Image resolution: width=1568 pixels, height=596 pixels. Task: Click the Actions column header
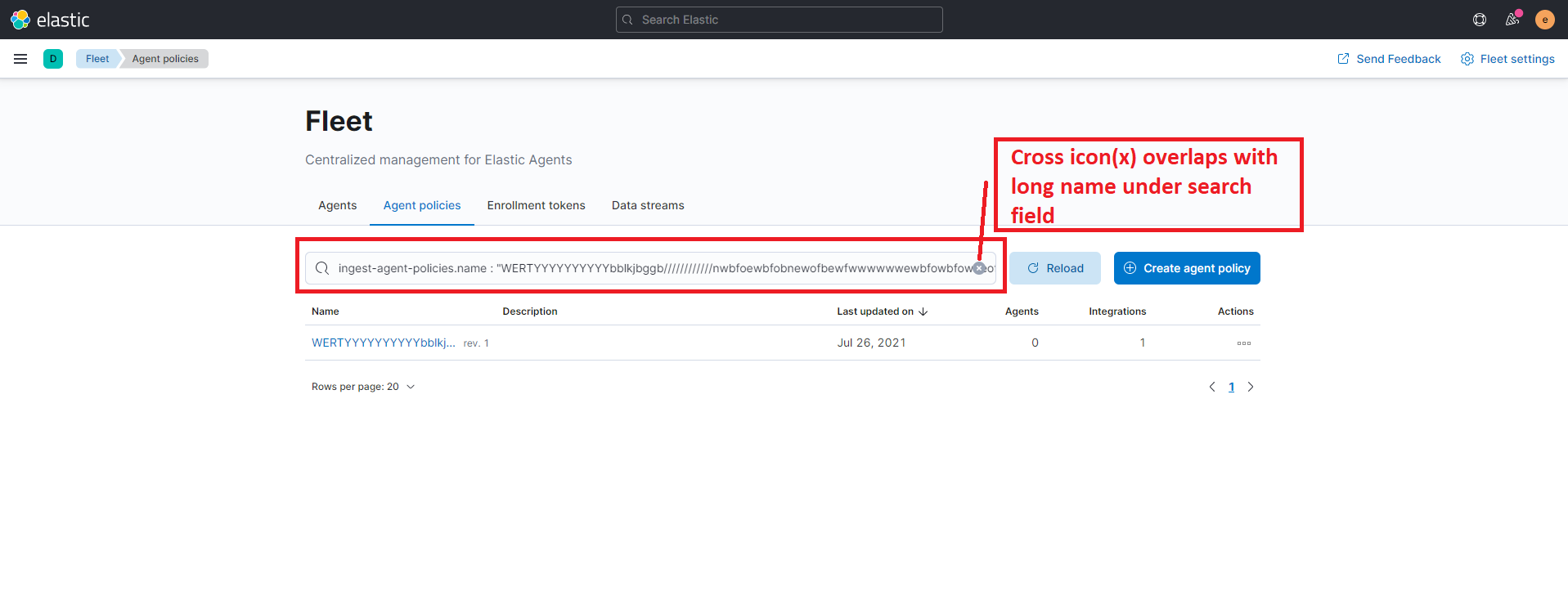pyautogui.click(x=1236, y=311)
